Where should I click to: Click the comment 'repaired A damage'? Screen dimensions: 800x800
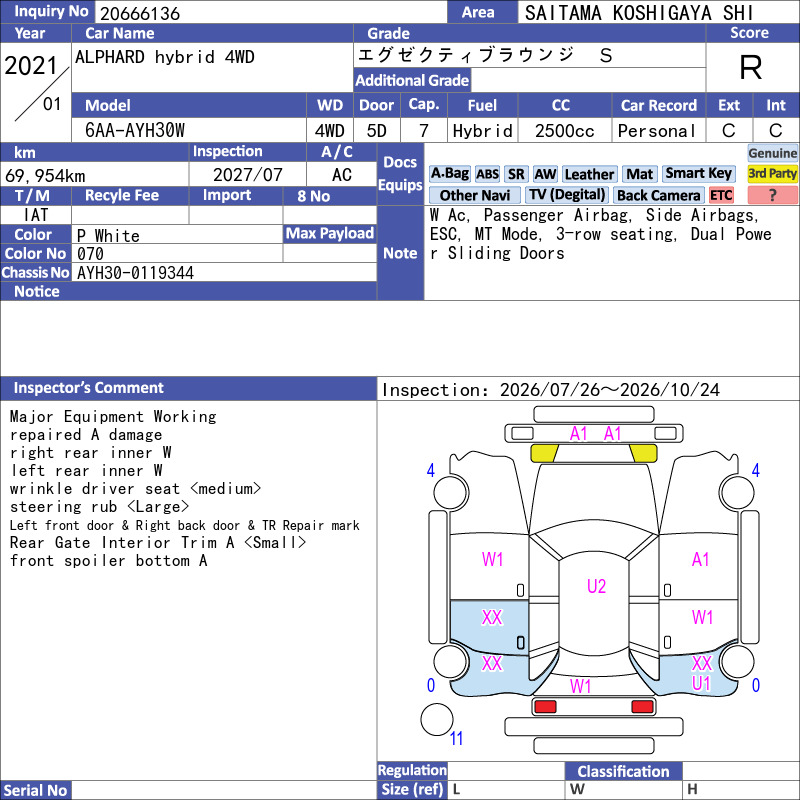click(86, 435)
